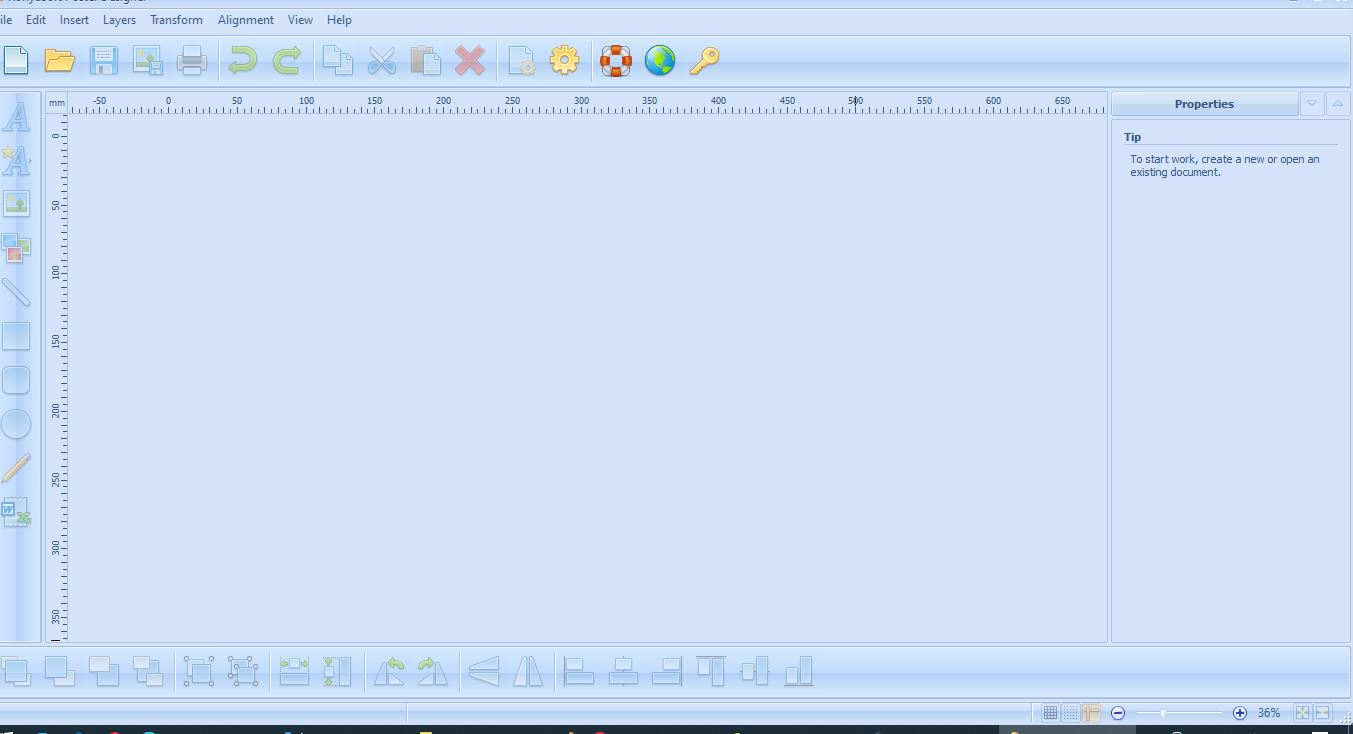Open the Layers menu
The image size is (1353, 734).
point(119,20)
